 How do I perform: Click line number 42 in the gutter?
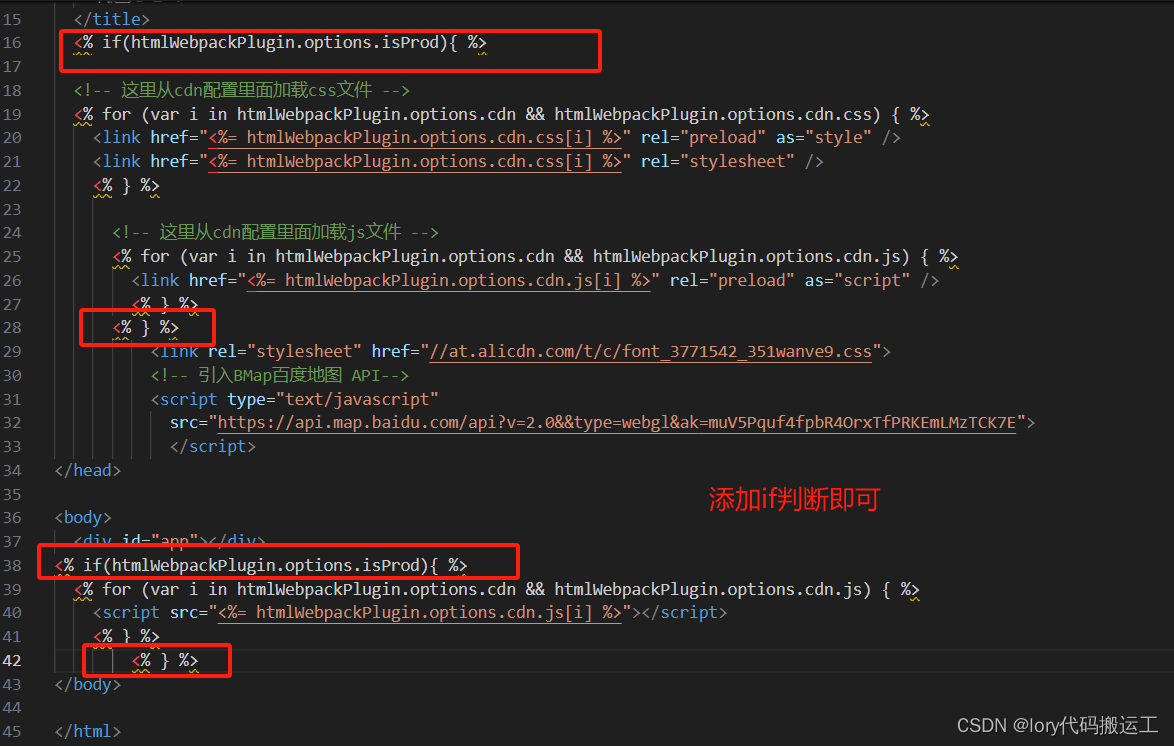[x=12, y=661]
